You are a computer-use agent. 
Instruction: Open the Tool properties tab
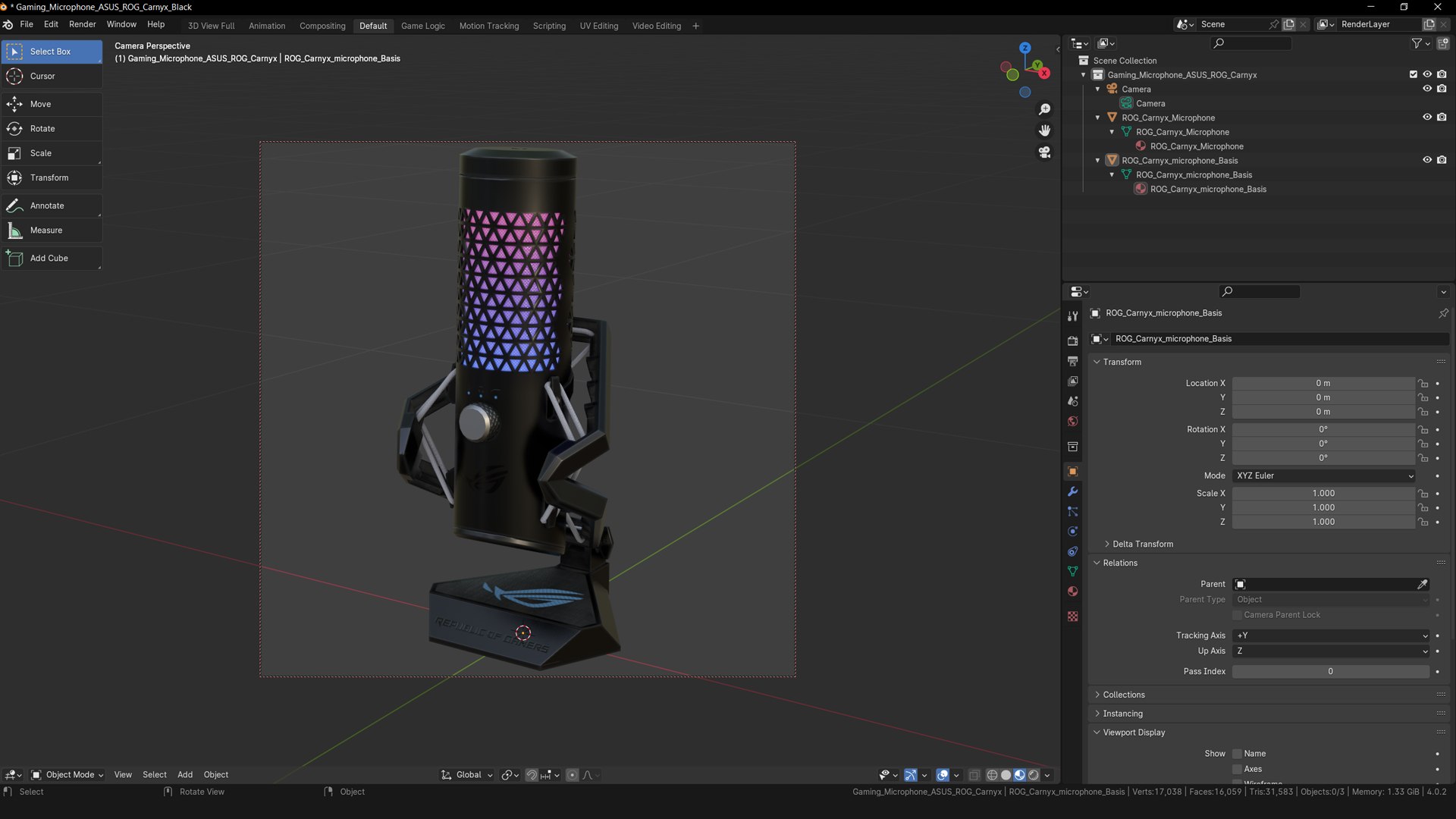click(x=1072, y=316)
